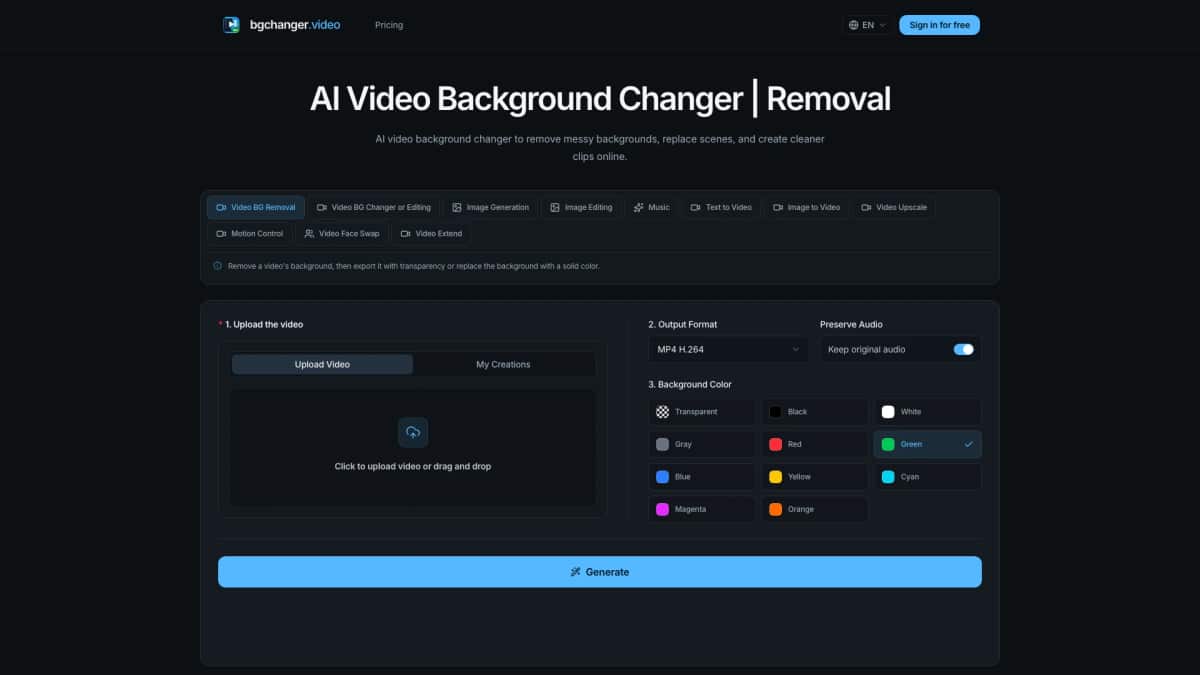Set the background to Orange

pos(815,509)
